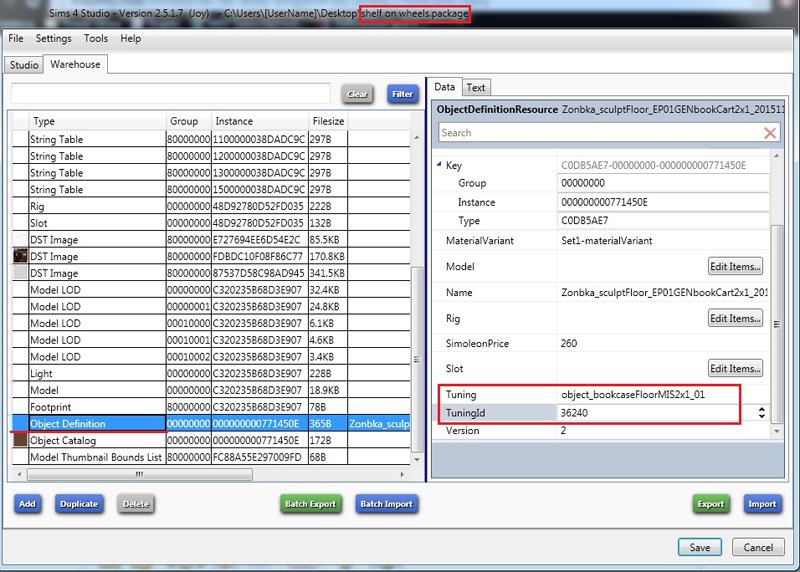
Task: Click the Object Catalog brown thumbnail
Action: pyautogui.click(x=20, y=440)
